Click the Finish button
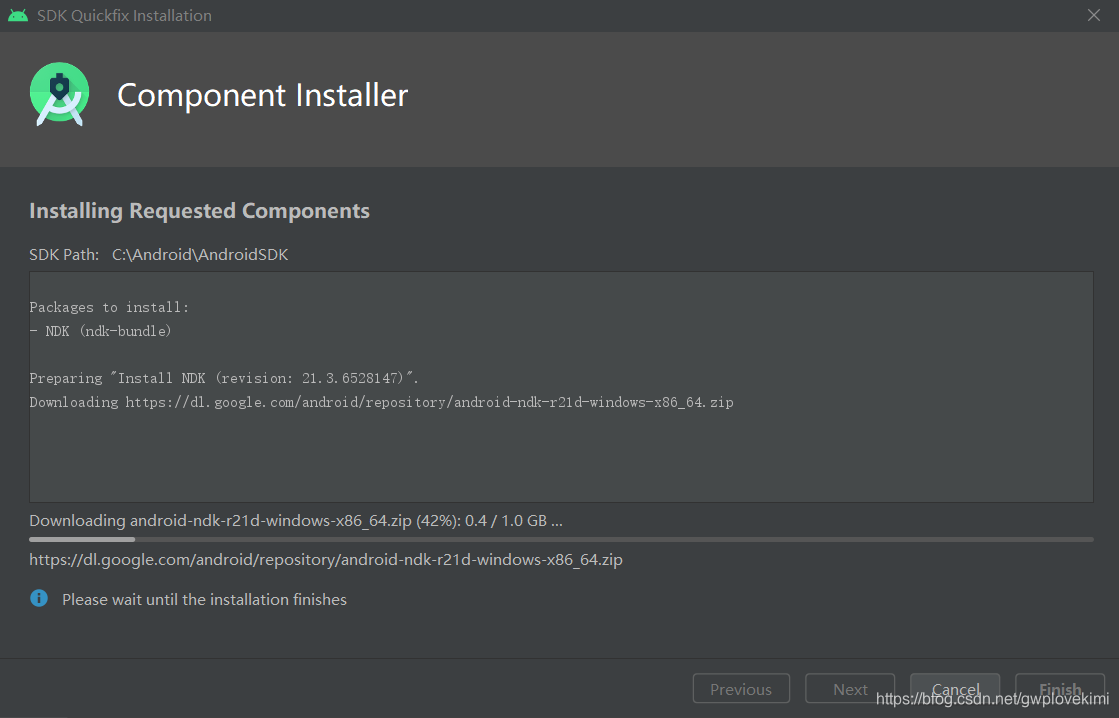This screenshot has width=1119, height=718. 1060,689
